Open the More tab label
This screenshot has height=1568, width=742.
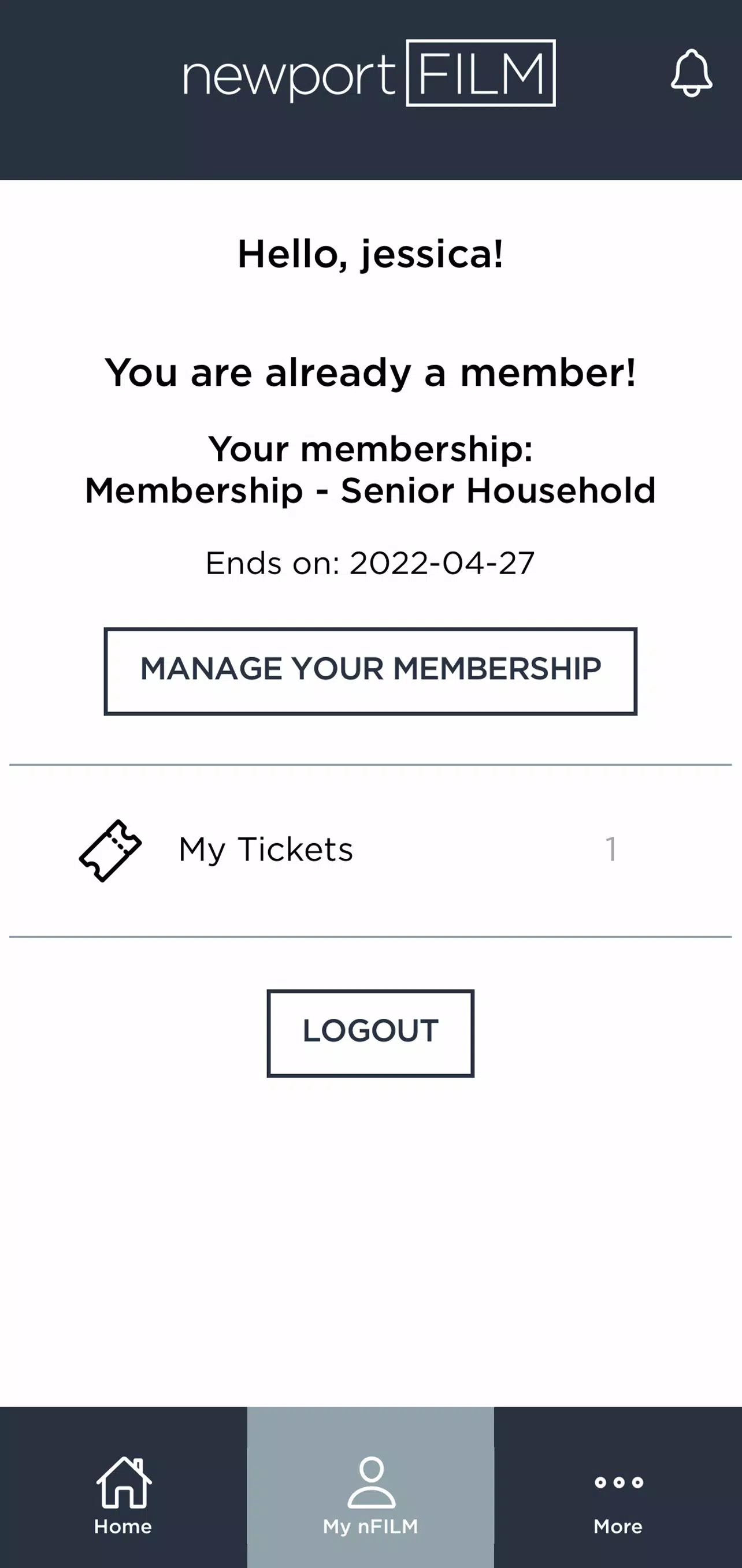618,1526
